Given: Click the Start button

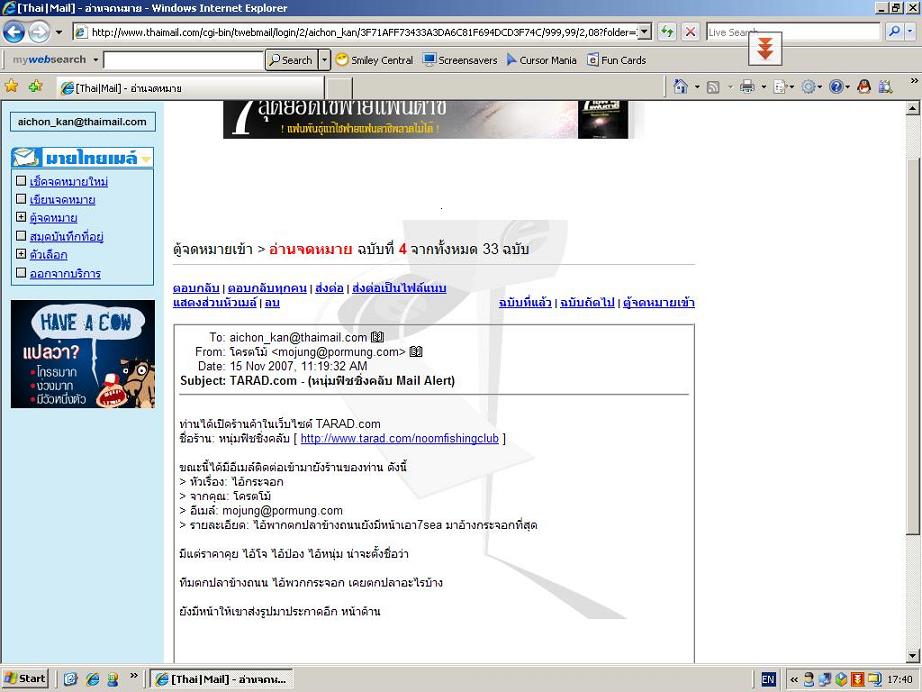Looking at the screenshot, I should click(x=25, y=679).
